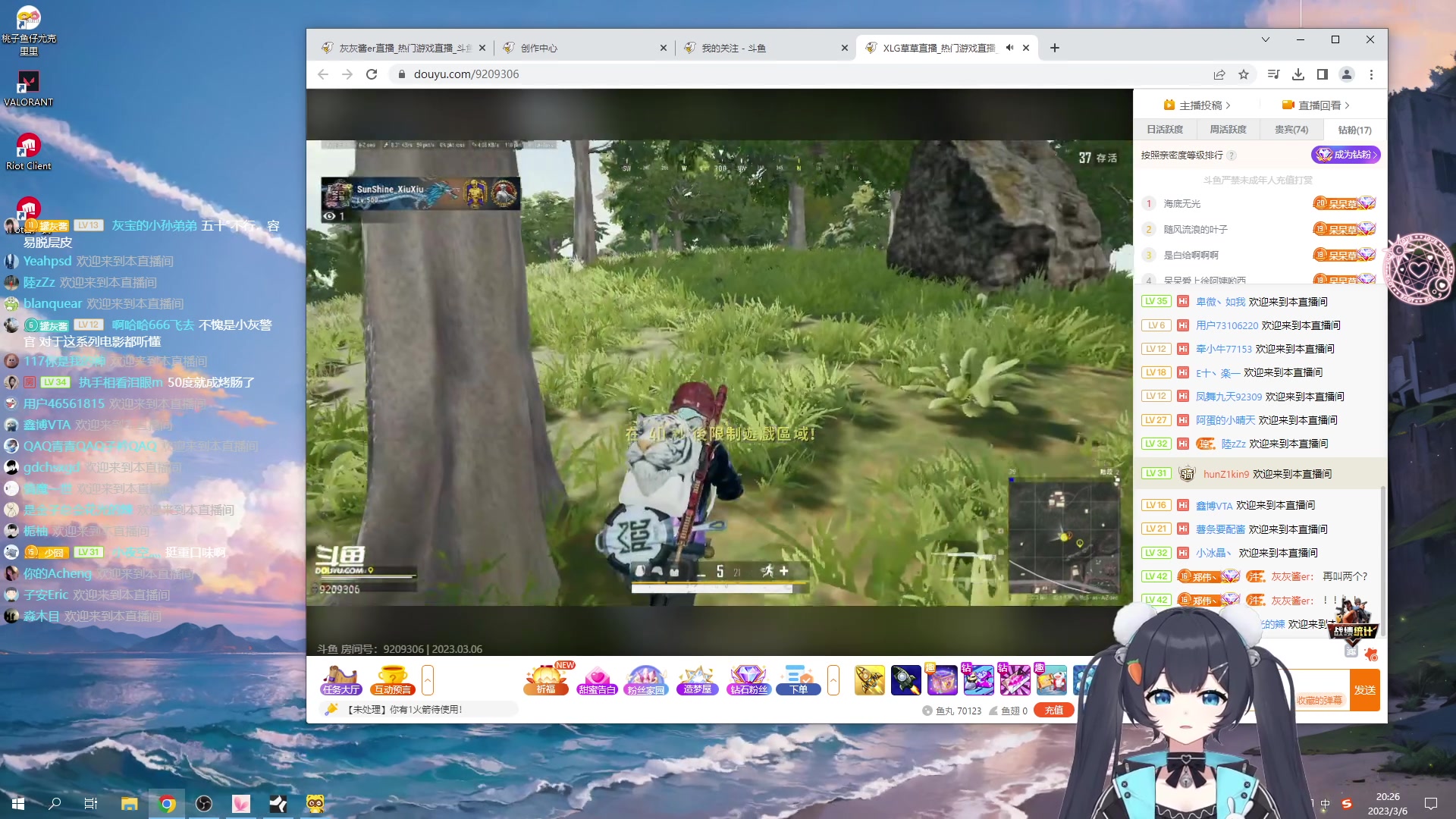This screenshot has height=819, width=1456.
Task: Open the 钻石粉丝 diamond fans icon
Action: [x=748, y=680]
